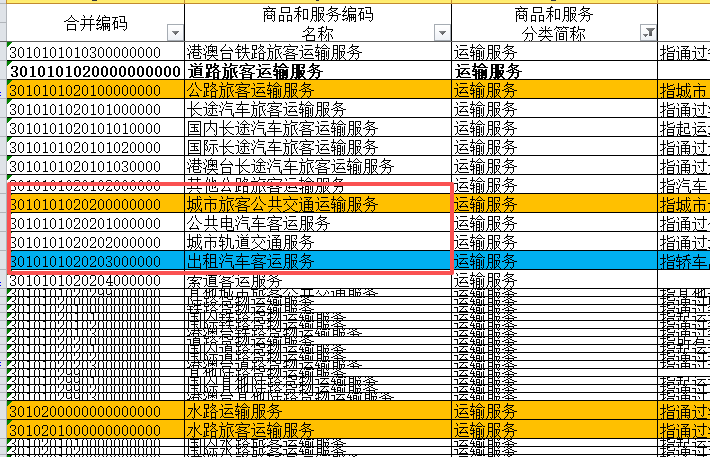Click the 公共电汽车客运服务 cell
Screen dimensions: 710x457
point(259,223)
